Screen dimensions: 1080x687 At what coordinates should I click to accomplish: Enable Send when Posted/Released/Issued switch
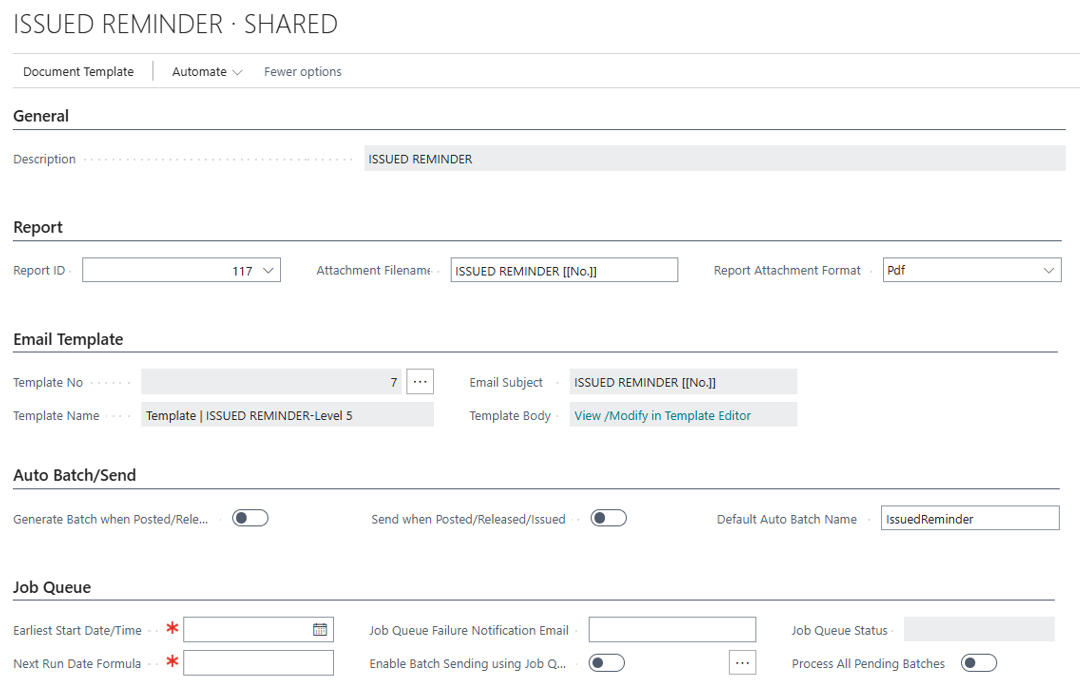click(x=608, y=518)
